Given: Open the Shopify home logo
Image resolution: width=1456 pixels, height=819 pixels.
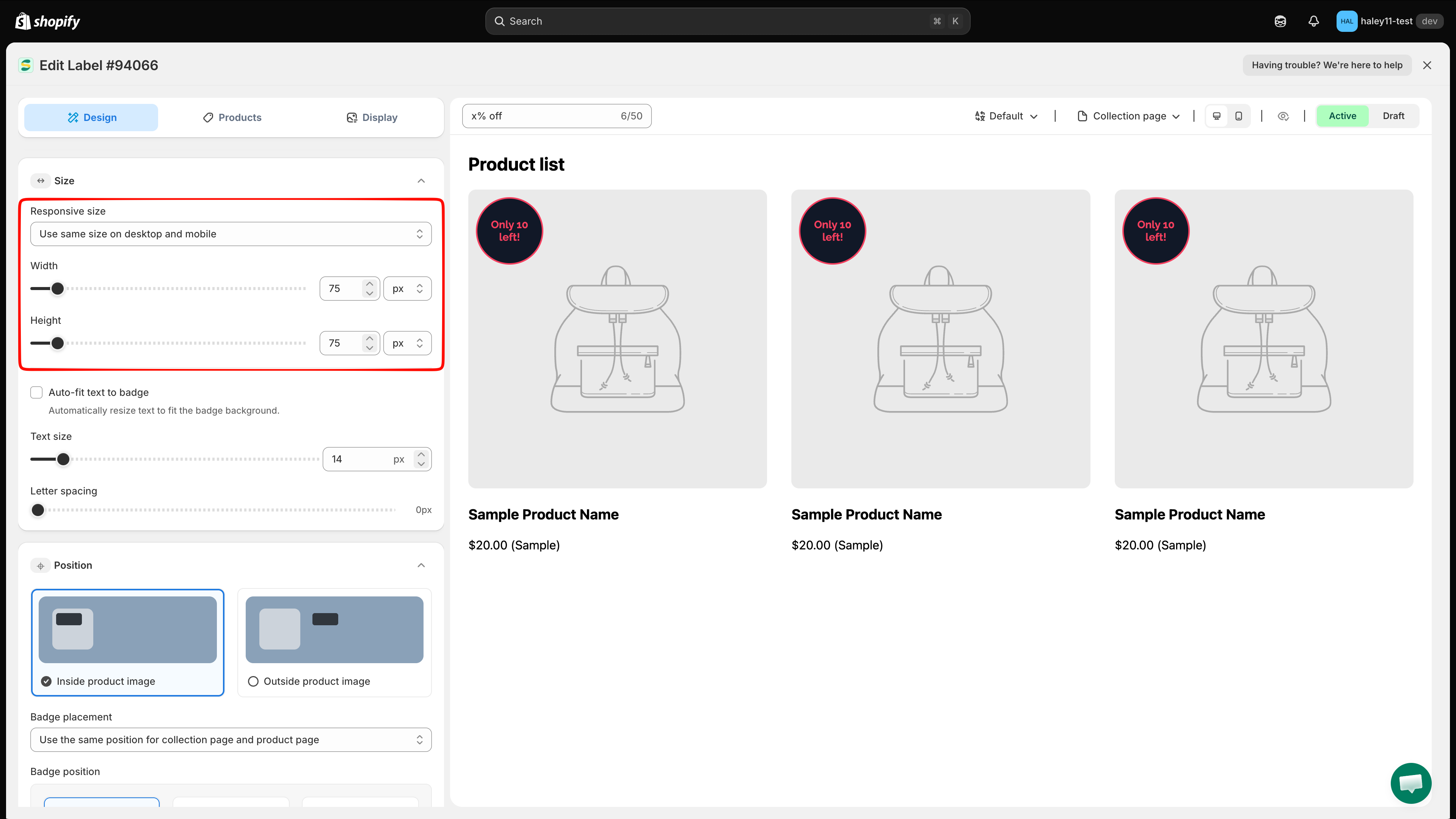Looking at the screenshot, I should pyautogui.click(x=47, y=22).
